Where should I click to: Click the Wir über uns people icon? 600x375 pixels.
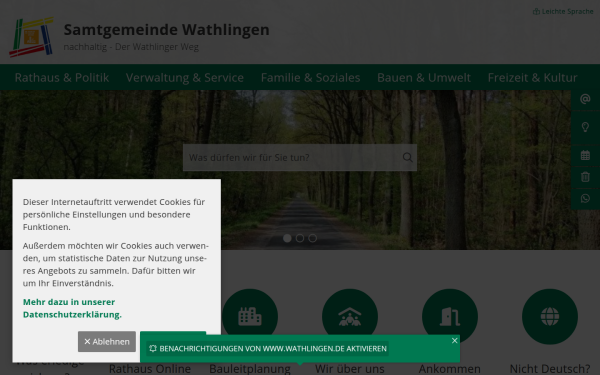point(350,316)
